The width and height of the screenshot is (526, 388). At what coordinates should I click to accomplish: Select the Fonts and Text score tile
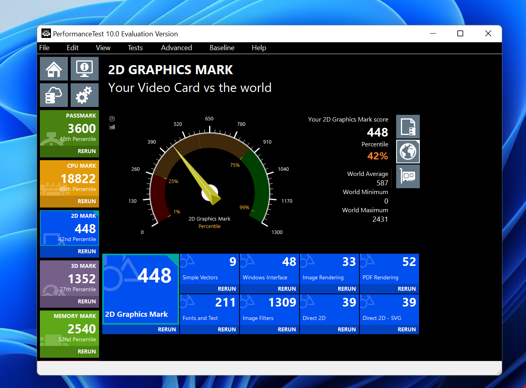209,310
